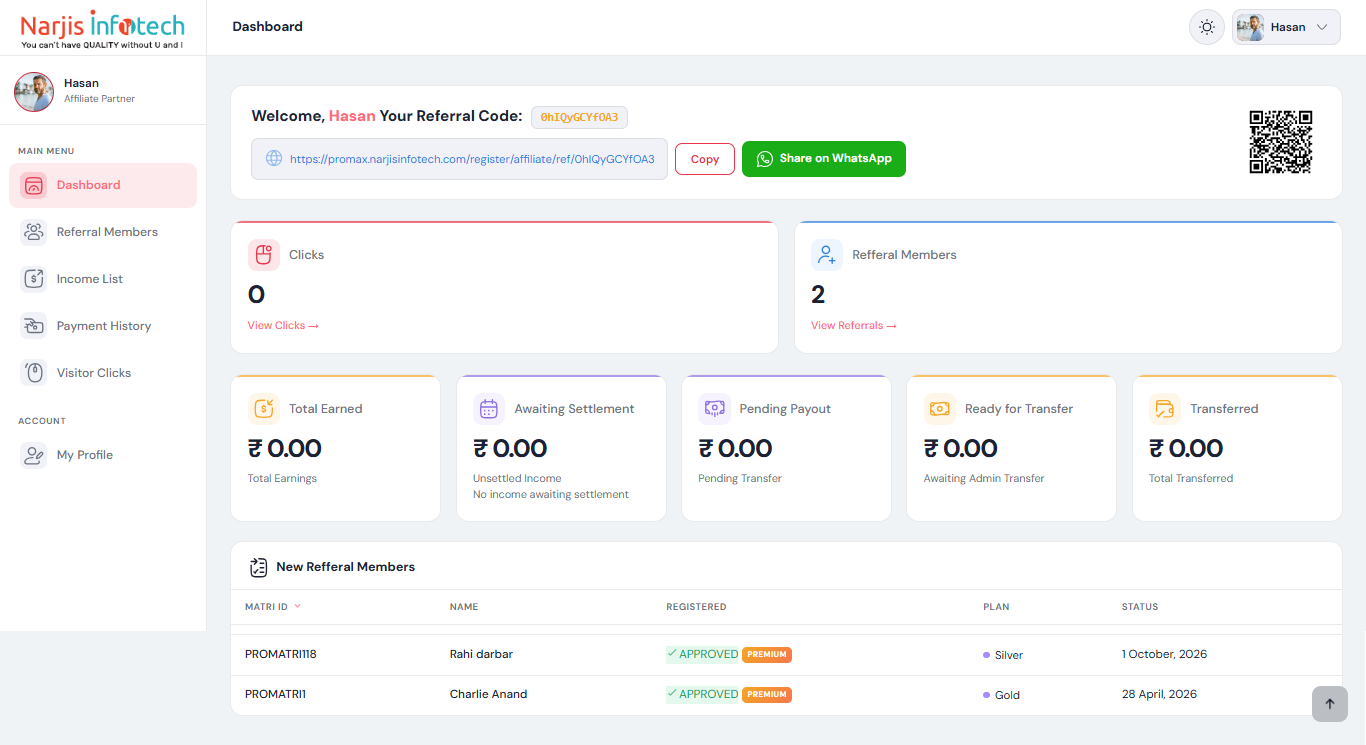Click the date 1 October, 2026
The height and width of the screenshot is (745, 1366).
(x=1164, y=655)
